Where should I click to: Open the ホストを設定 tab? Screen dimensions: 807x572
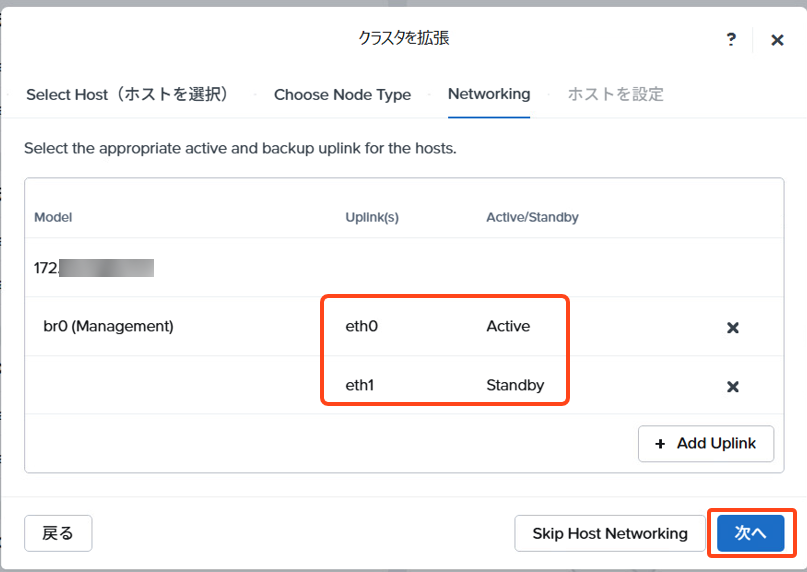click(x=616, y=94)
